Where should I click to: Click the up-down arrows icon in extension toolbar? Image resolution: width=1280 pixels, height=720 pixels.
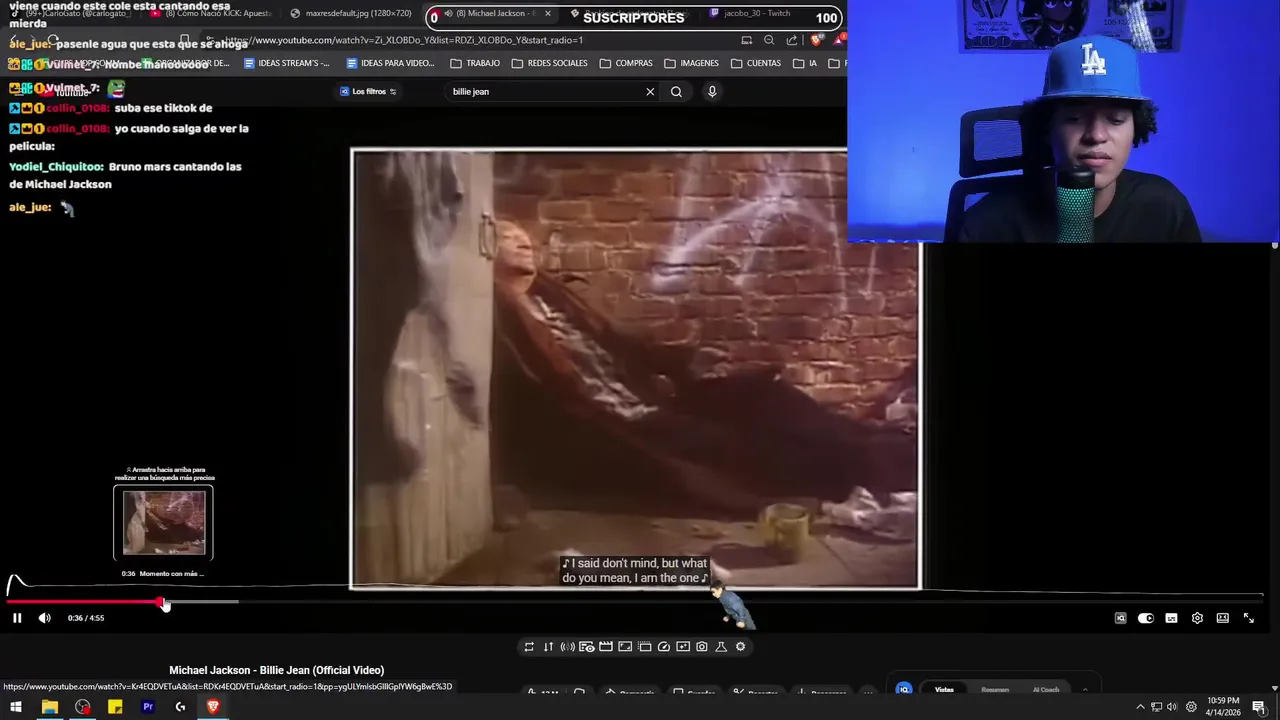click(x=548, y=647)
